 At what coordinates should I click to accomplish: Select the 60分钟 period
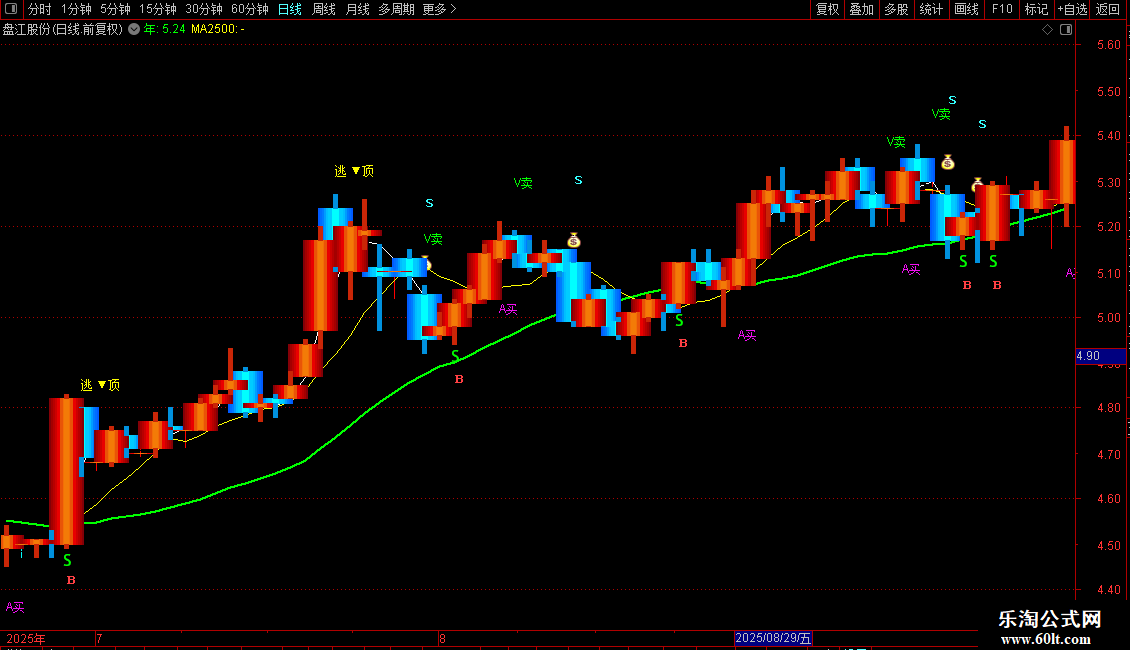tap(250, 9)
